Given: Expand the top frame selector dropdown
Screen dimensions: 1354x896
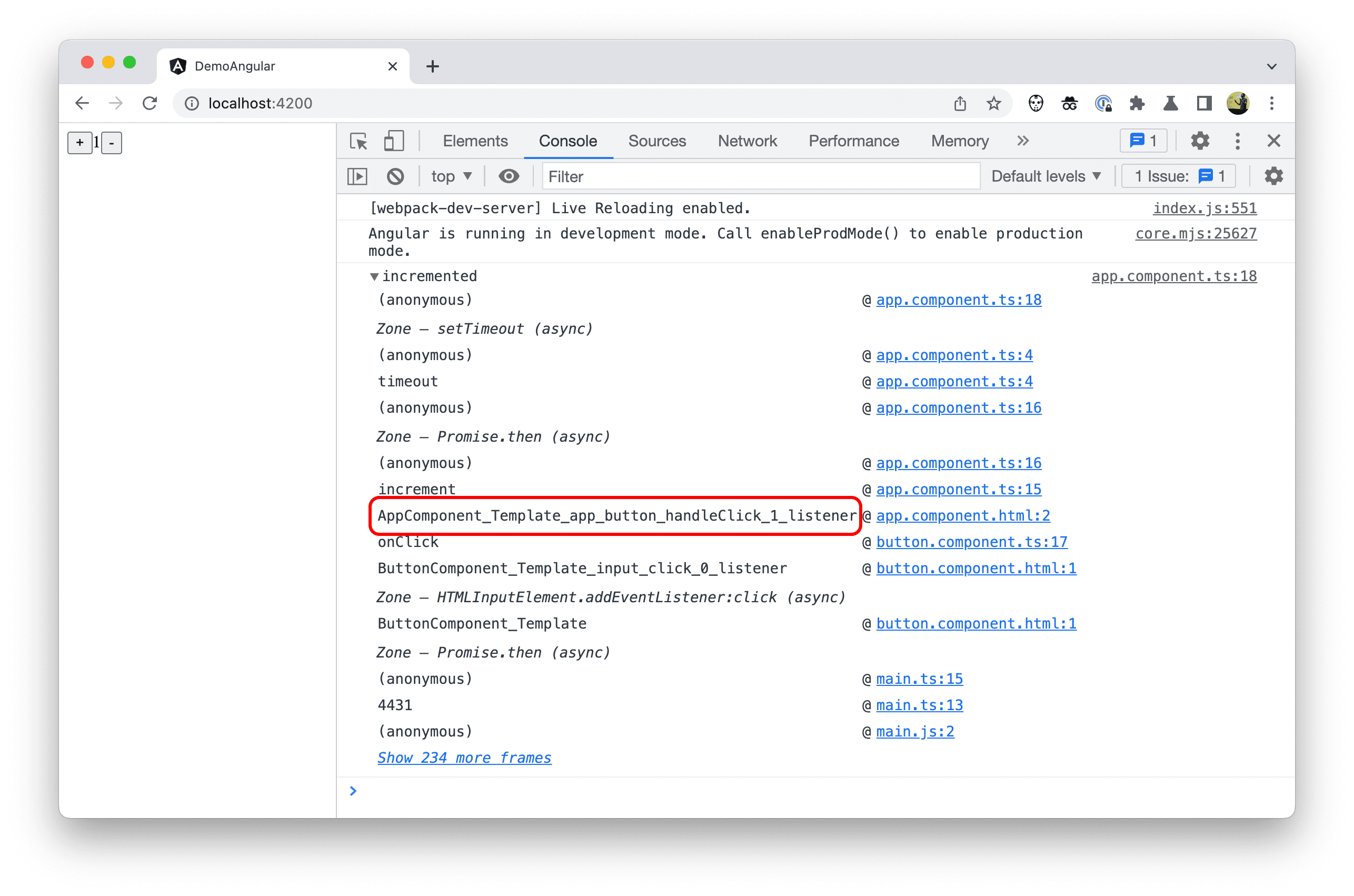Looking at the screenshot, I should pos(450,177).
